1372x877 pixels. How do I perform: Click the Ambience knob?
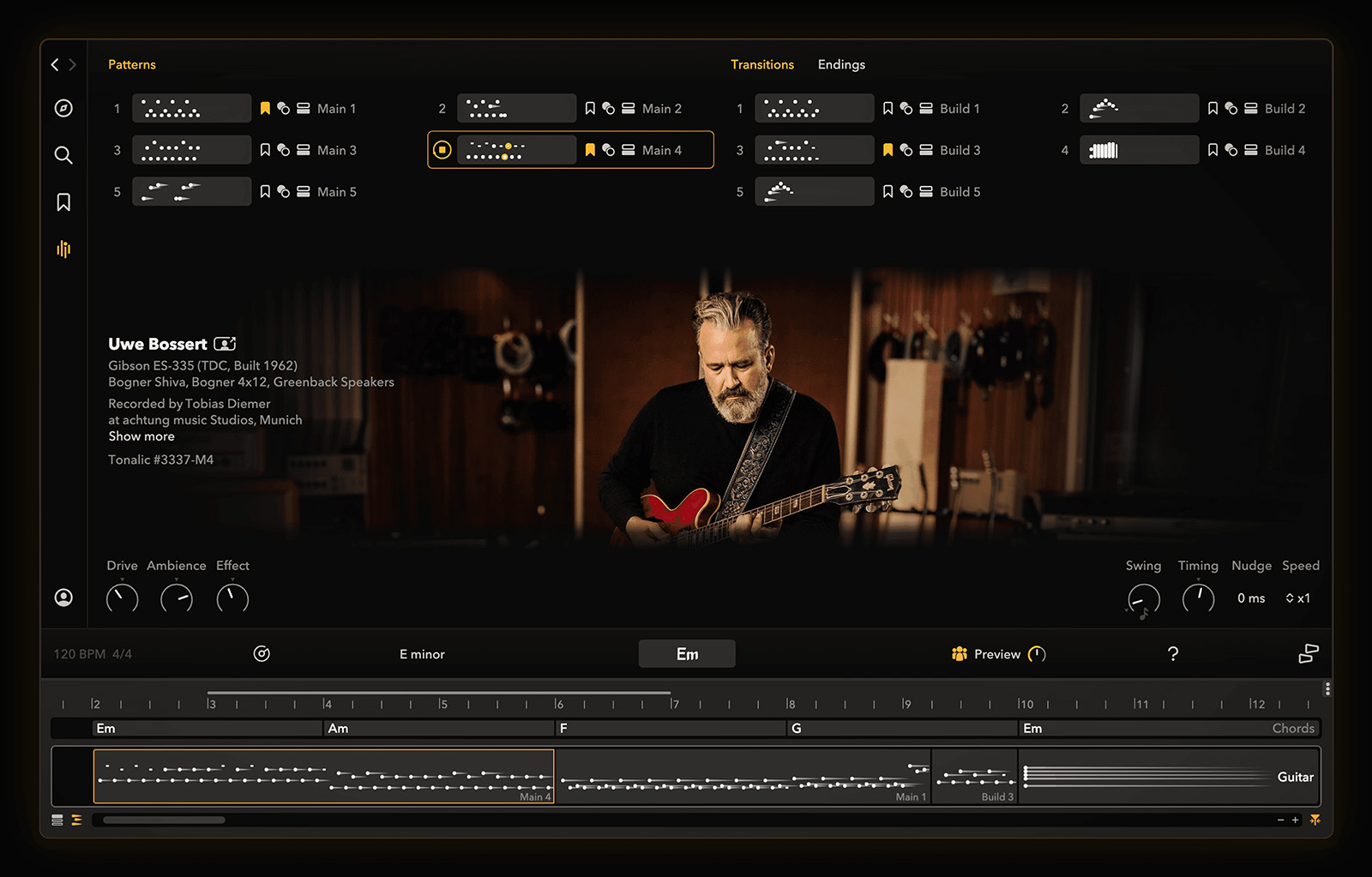pos(177,598)
